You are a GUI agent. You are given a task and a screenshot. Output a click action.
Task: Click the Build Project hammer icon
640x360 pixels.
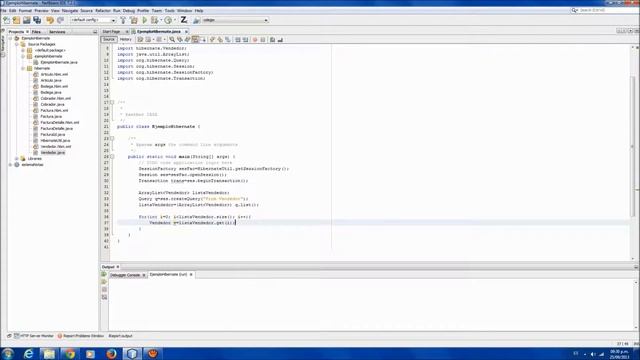[123, 20]
